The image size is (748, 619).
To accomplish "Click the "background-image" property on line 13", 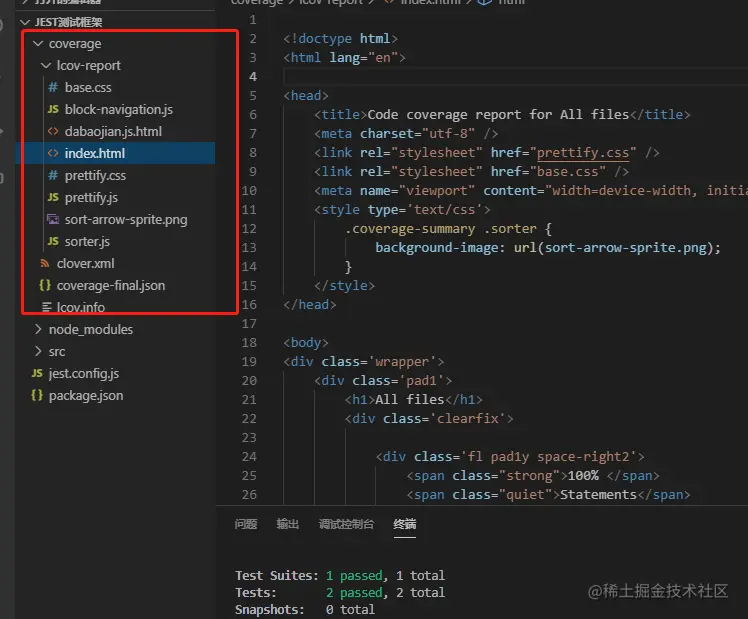I will [436, 248].
